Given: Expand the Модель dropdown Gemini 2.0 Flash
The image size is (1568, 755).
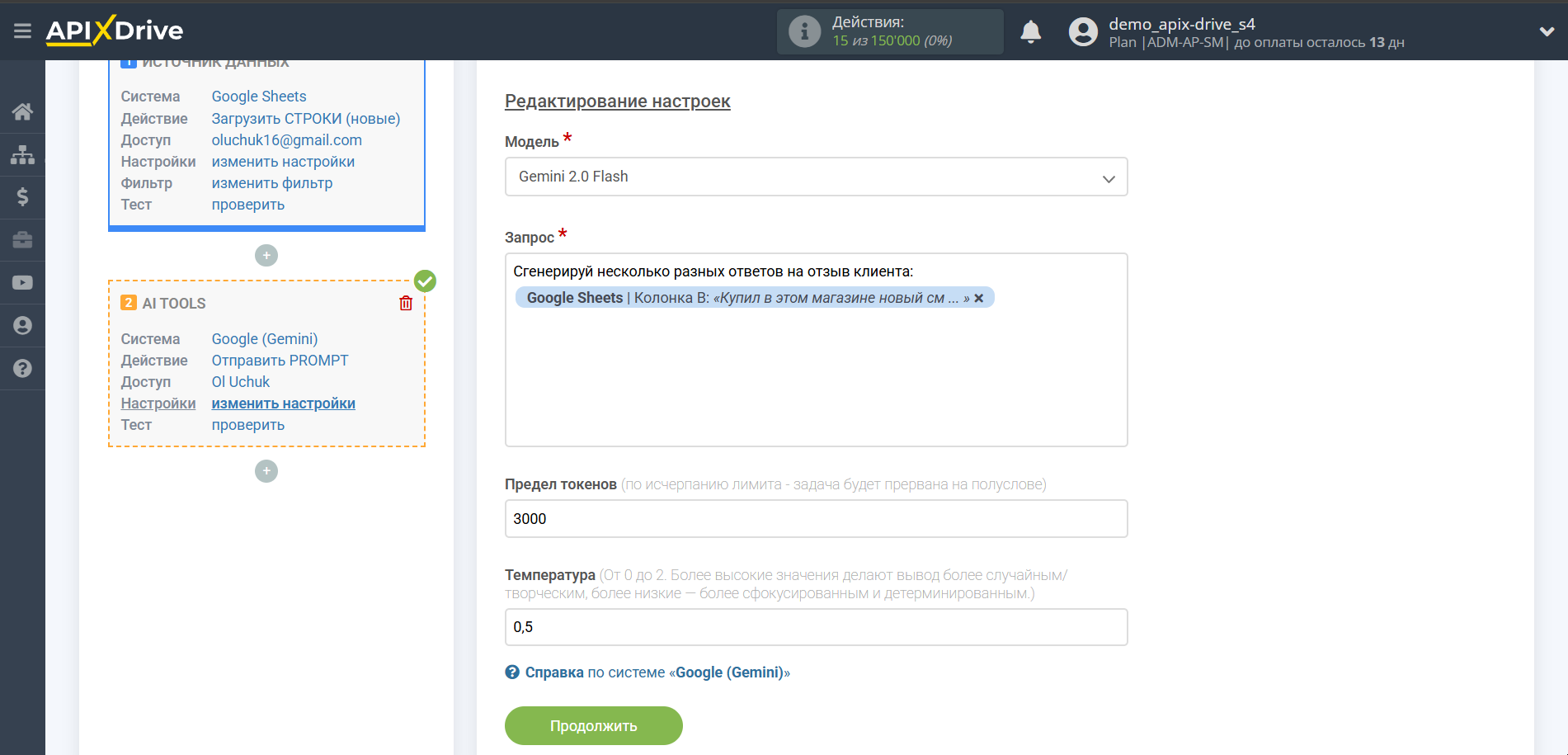Looking at the screenshot, I should click(816, 177).
